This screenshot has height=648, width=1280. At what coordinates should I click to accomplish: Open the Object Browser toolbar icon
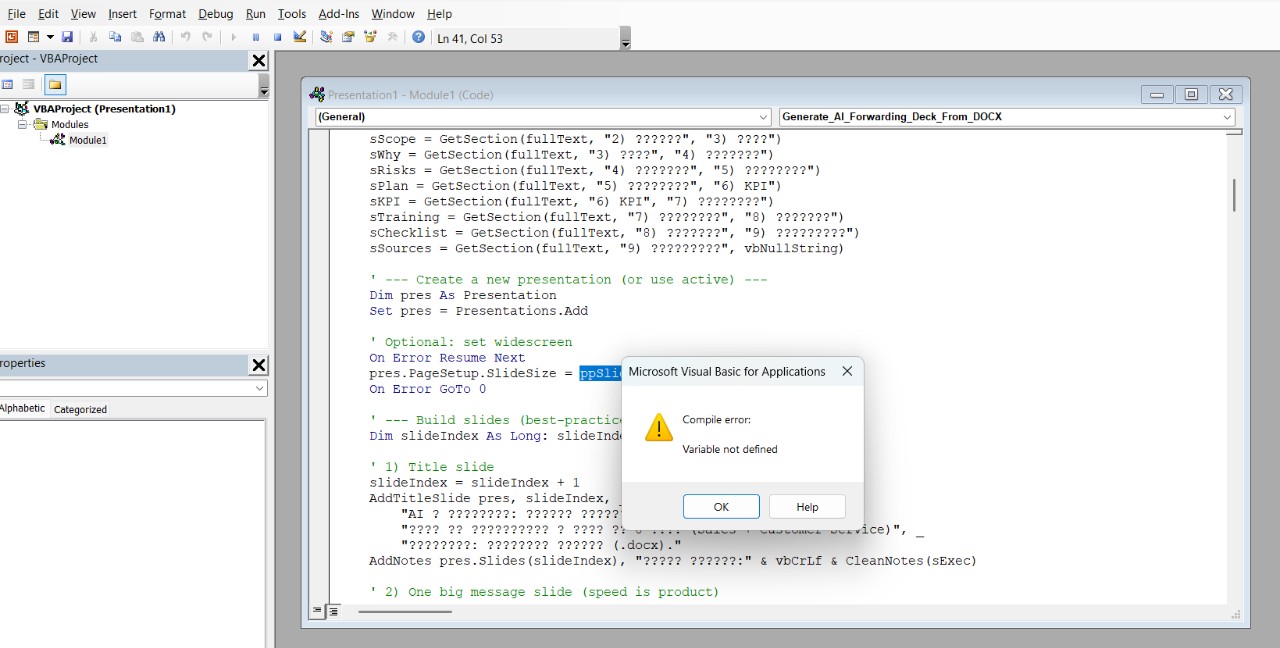click(x=370, y=37)
